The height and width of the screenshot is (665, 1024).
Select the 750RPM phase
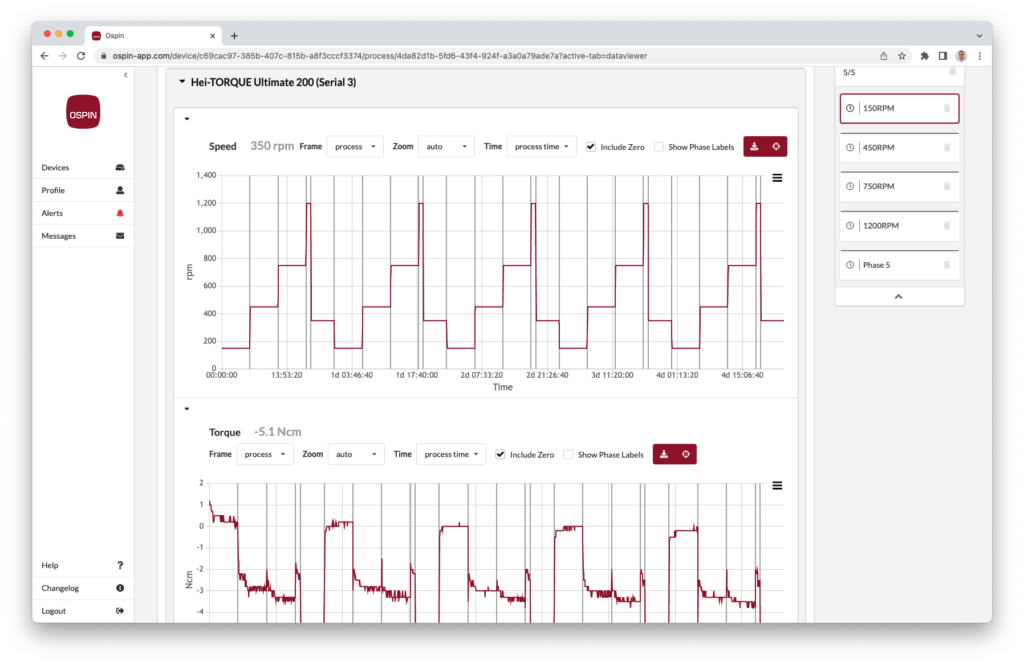pyautogui.click(x=899, y=186)
